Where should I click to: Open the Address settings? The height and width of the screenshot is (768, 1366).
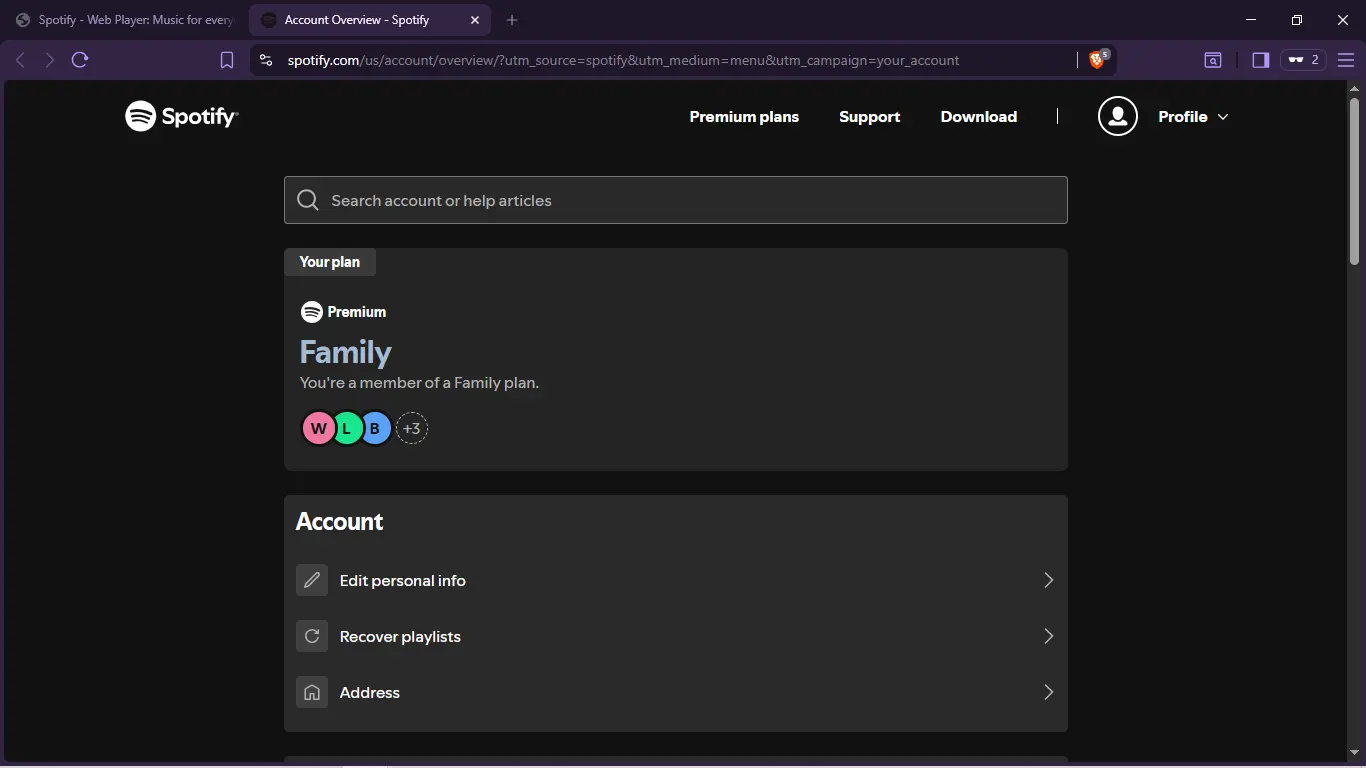(676, 692)
